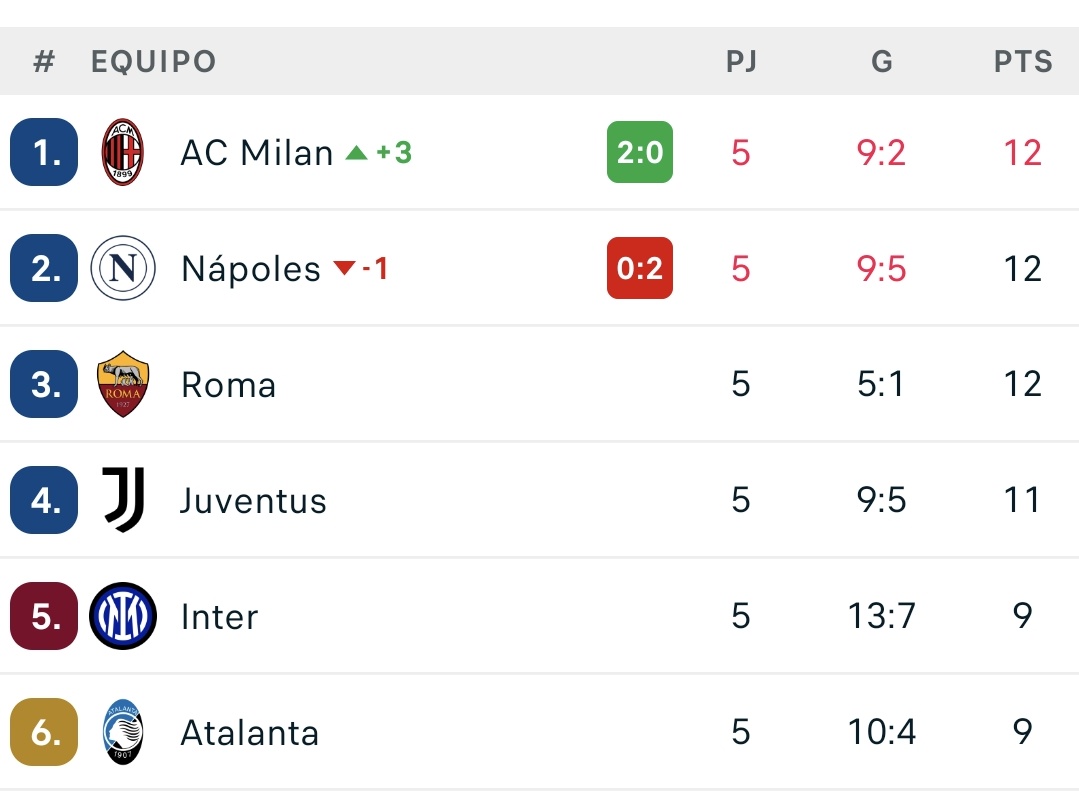This screenshot has width=1079, height=801.
Task: Select the EQUIPO column header
Action: (x=153, y=61)
